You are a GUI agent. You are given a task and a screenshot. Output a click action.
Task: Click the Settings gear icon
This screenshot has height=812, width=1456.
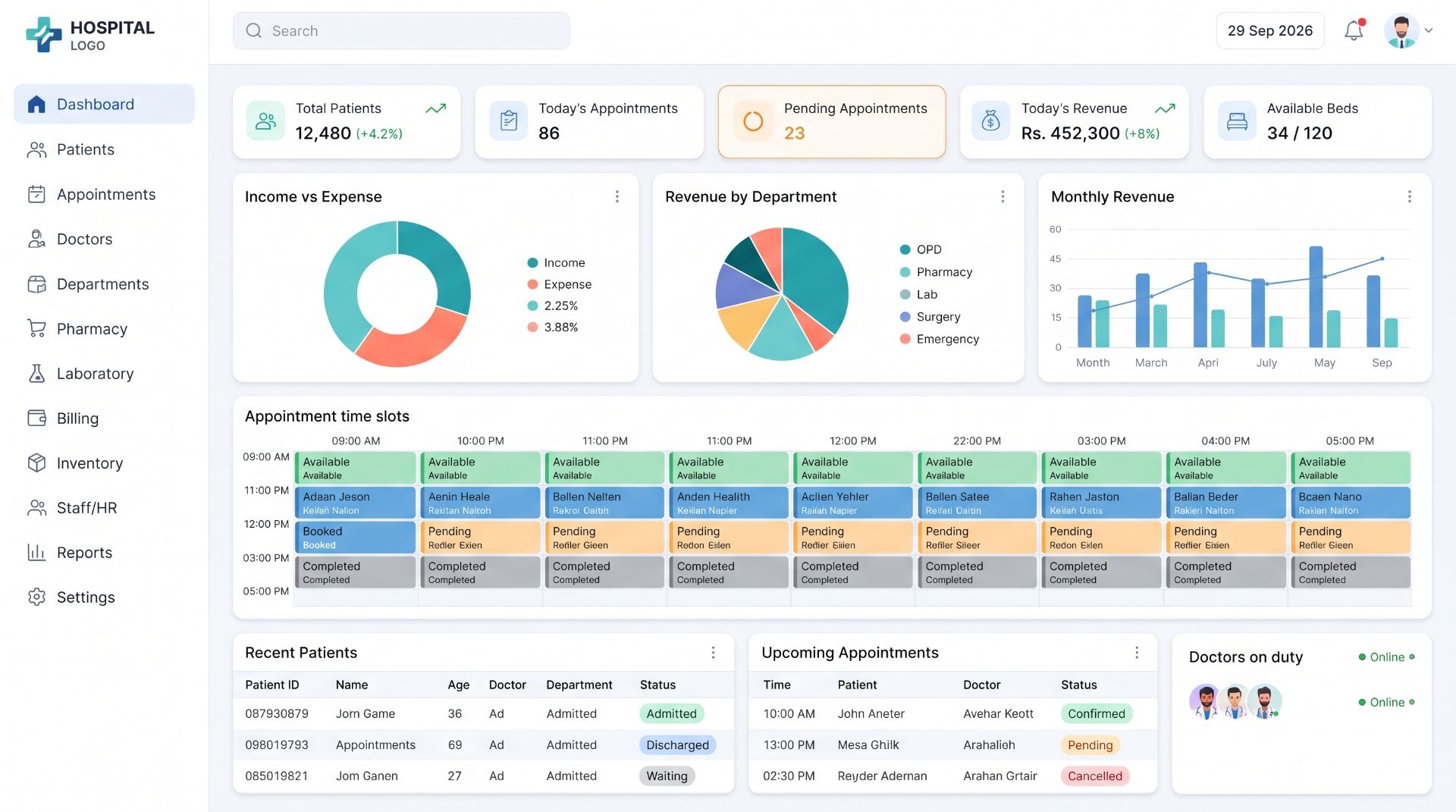(x=36, y=597)
